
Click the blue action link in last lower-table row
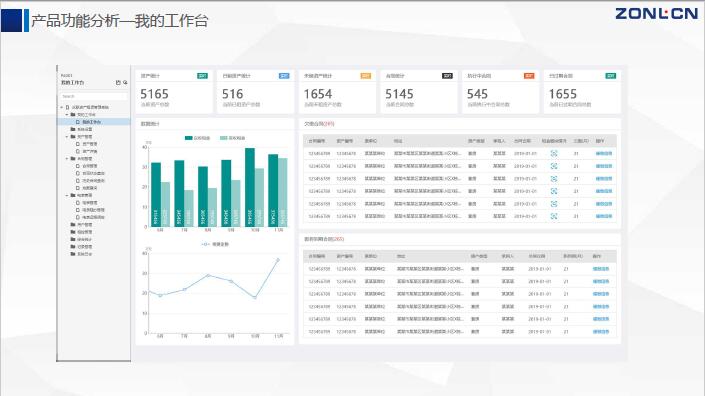[601, 332]
